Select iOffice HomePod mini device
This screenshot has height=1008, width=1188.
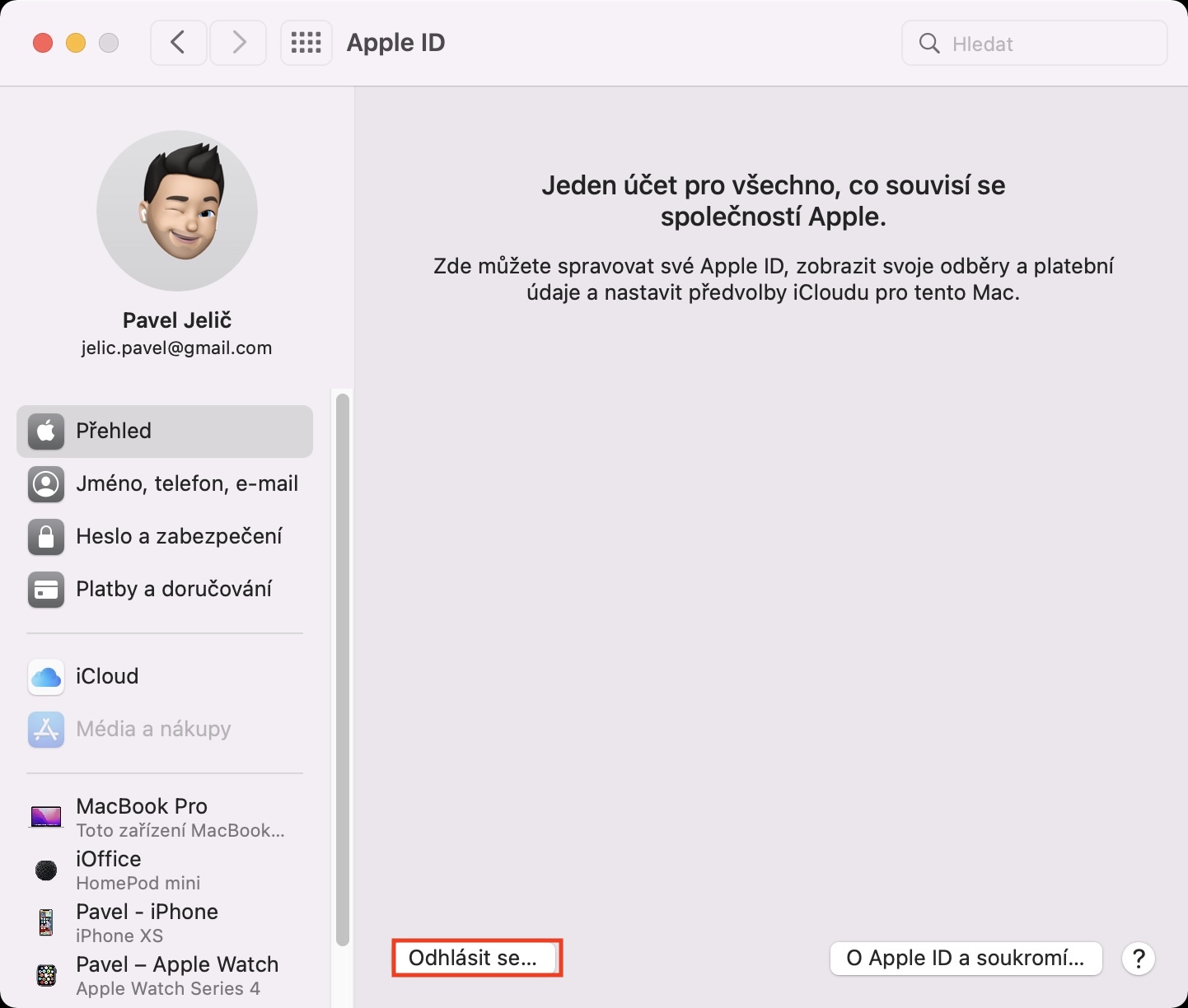pyautogui.click(x=165, y=870)
